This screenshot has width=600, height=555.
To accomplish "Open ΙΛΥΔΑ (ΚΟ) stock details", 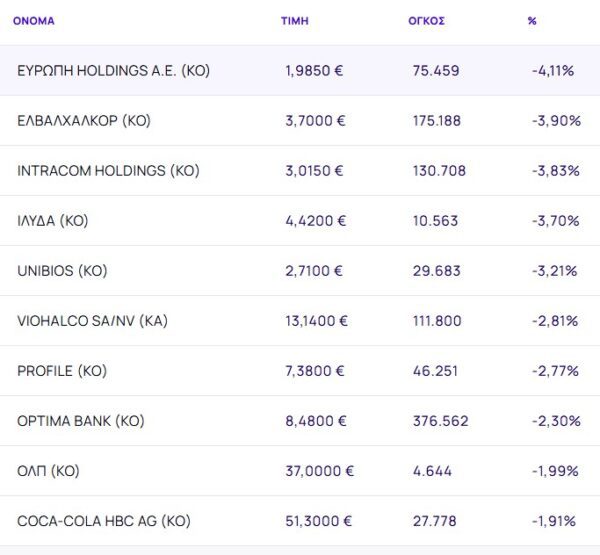I will point(53,221).
